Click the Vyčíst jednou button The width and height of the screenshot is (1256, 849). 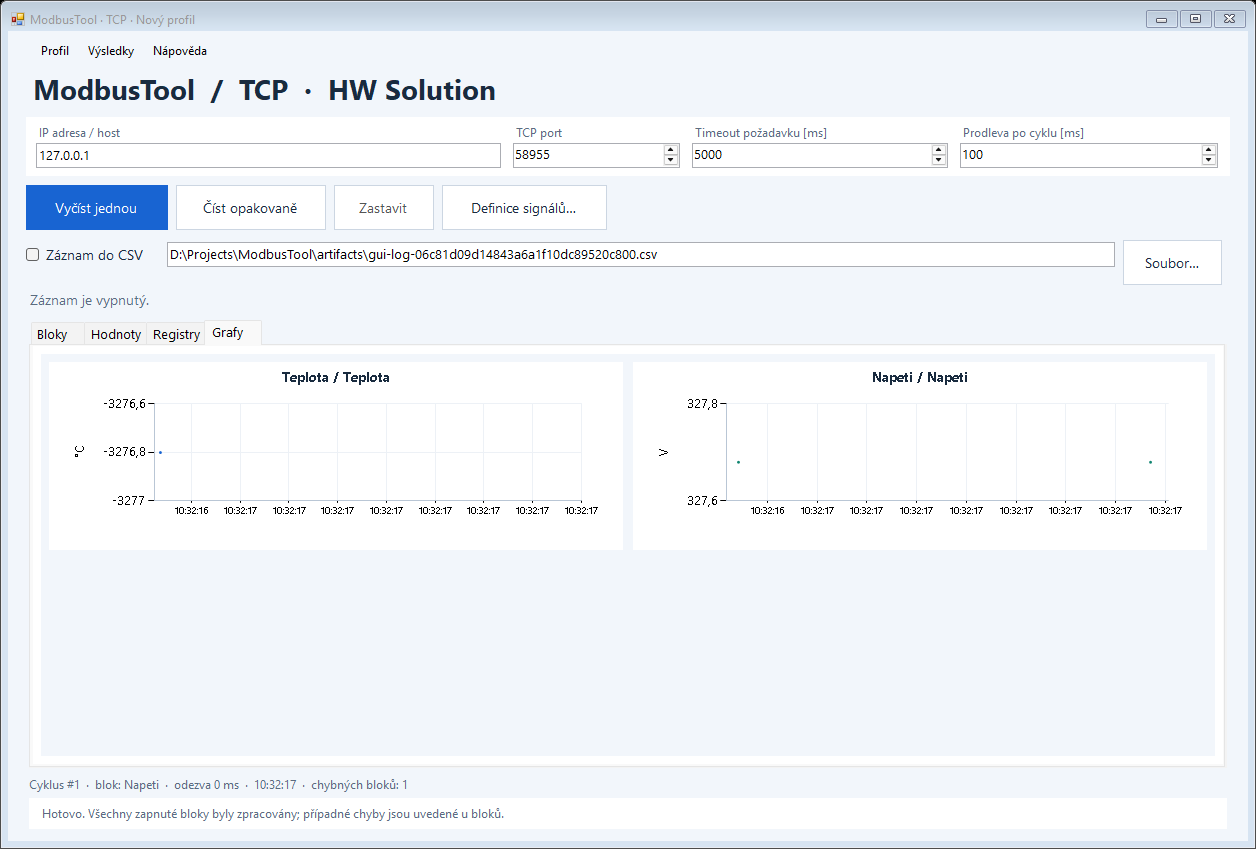pos(97,208)
